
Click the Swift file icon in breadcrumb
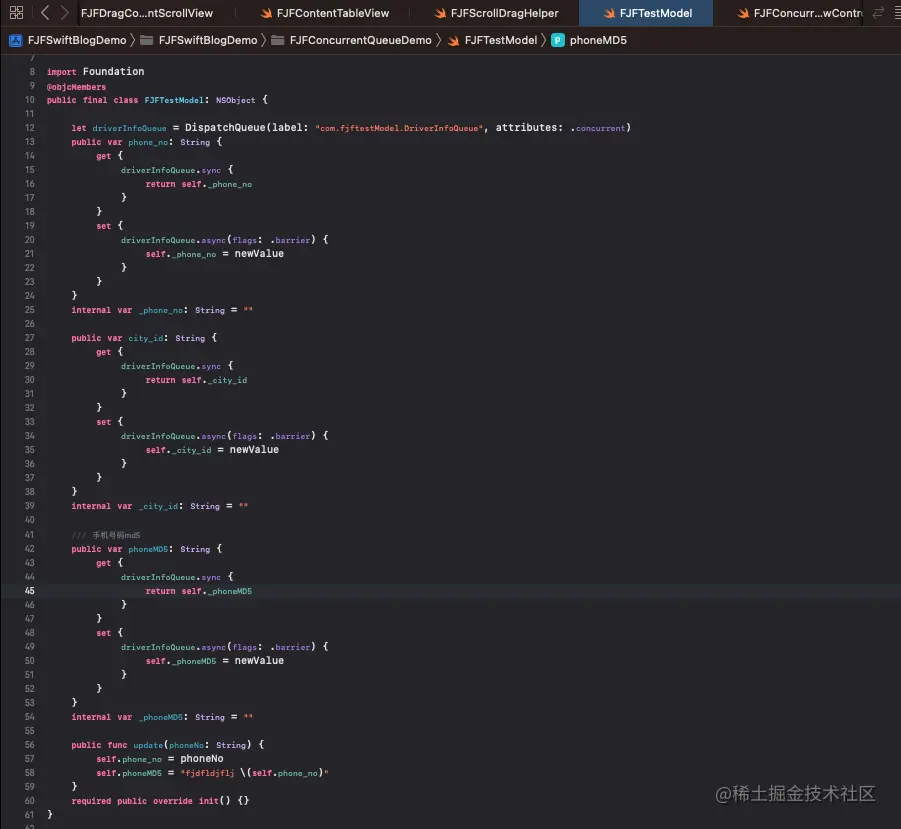click(x=453, y=41)
